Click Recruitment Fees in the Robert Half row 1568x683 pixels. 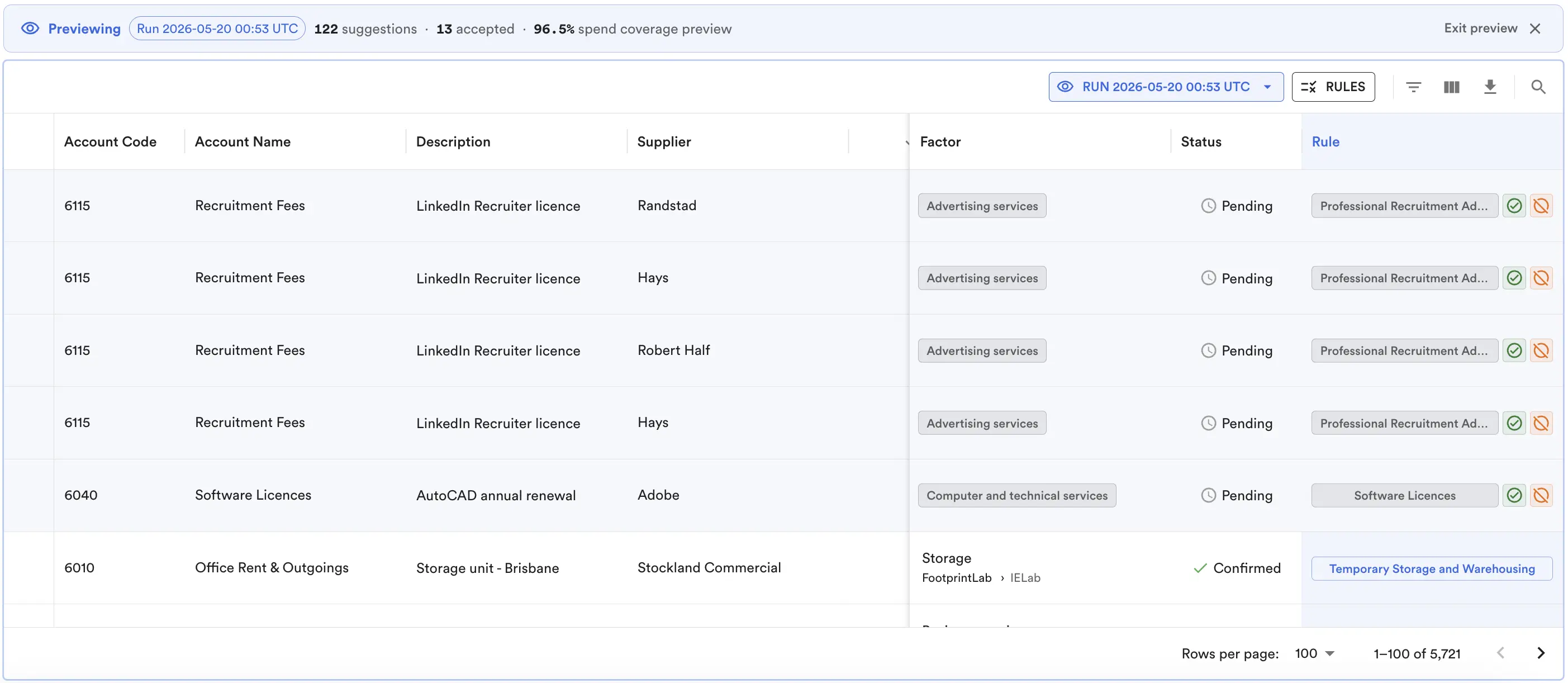(250, 350)
